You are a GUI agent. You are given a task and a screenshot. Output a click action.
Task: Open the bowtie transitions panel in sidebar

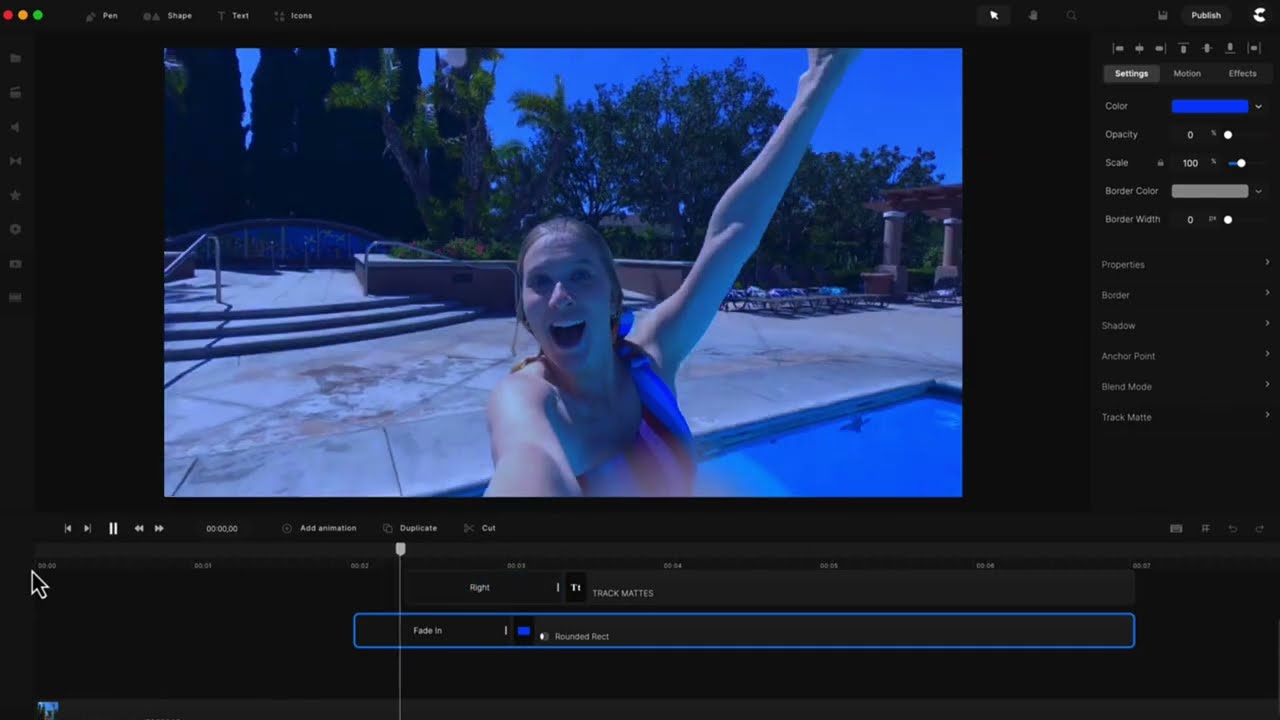click(x=15, y=161)
